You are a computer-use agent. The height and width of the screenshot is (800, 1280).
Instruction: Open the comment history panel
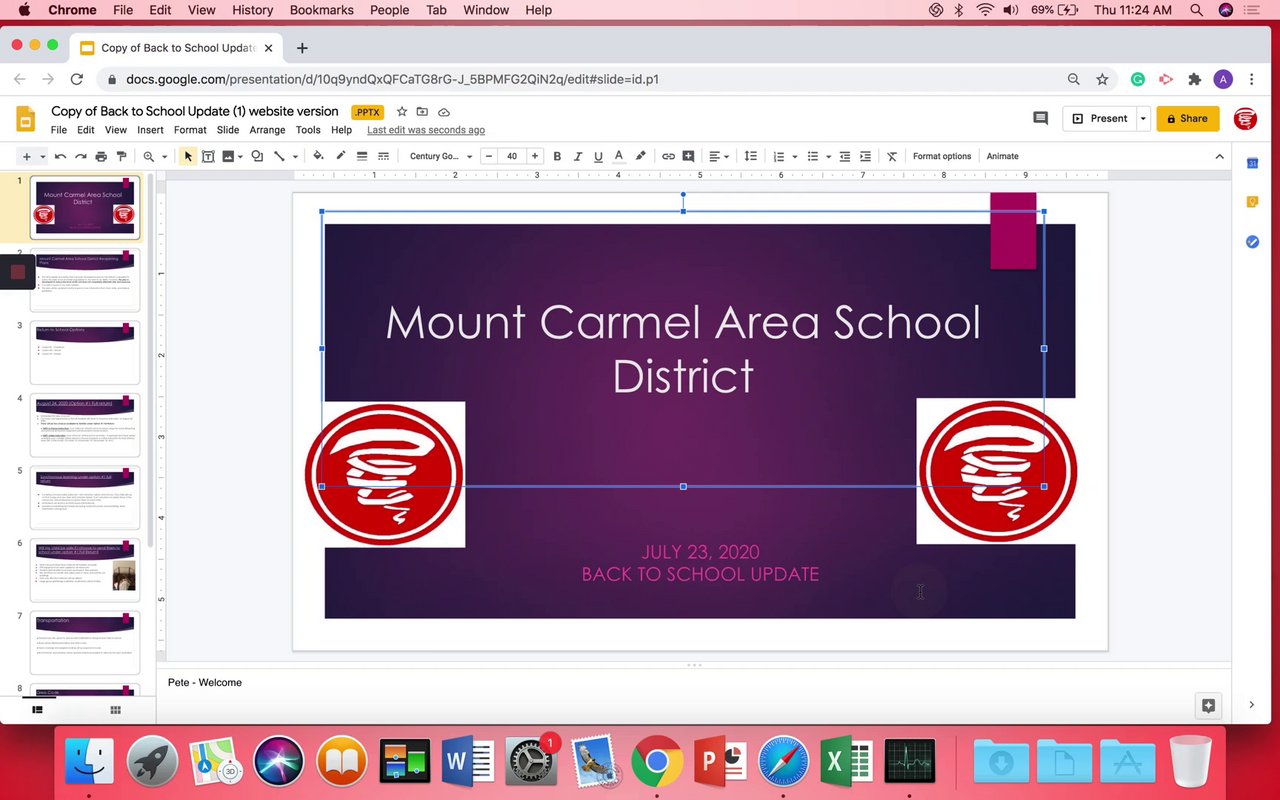point(1040,118)
